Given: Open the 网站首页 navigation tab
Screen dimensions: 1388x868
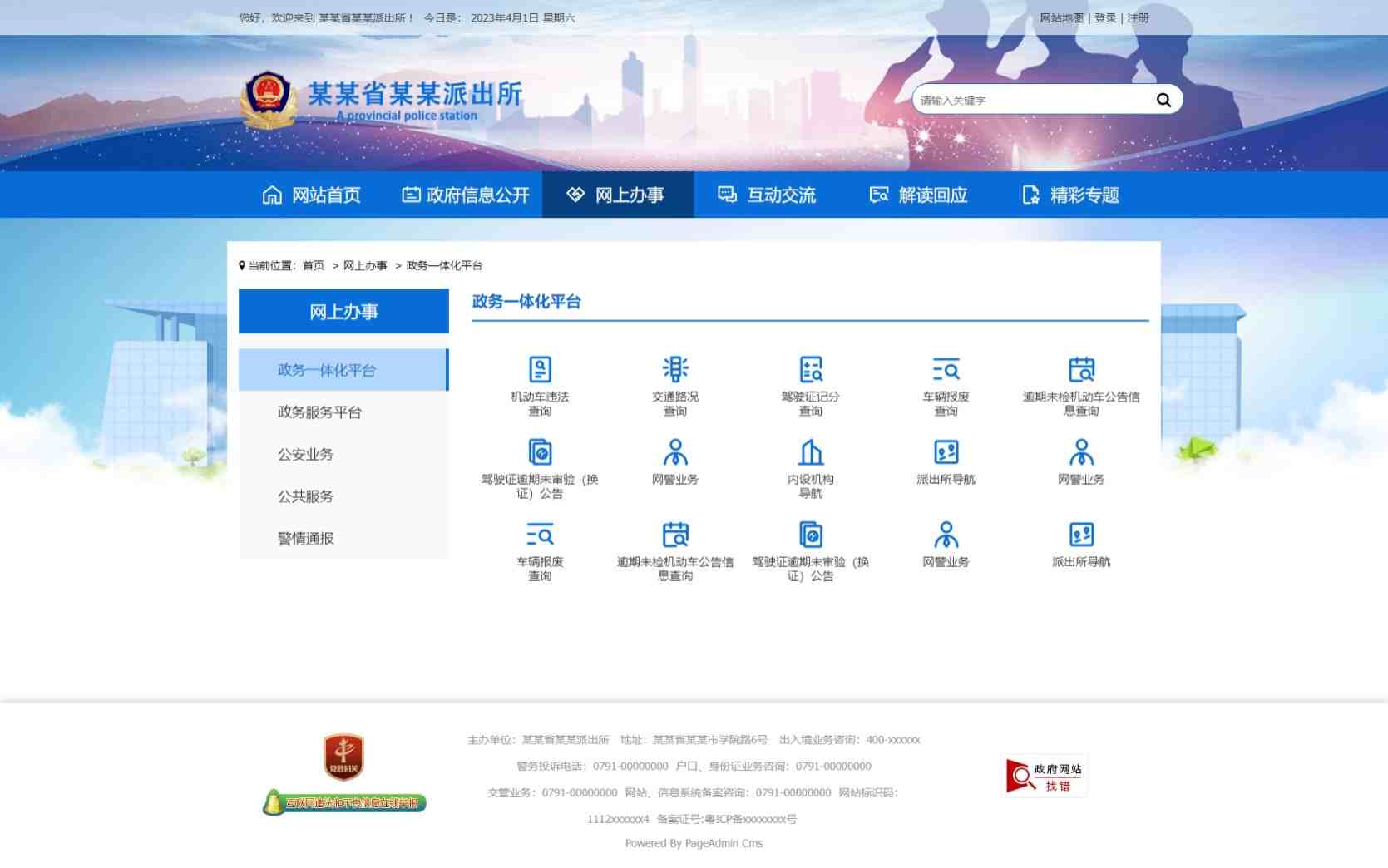Looking at the screenshot, I should pos(312,195).
